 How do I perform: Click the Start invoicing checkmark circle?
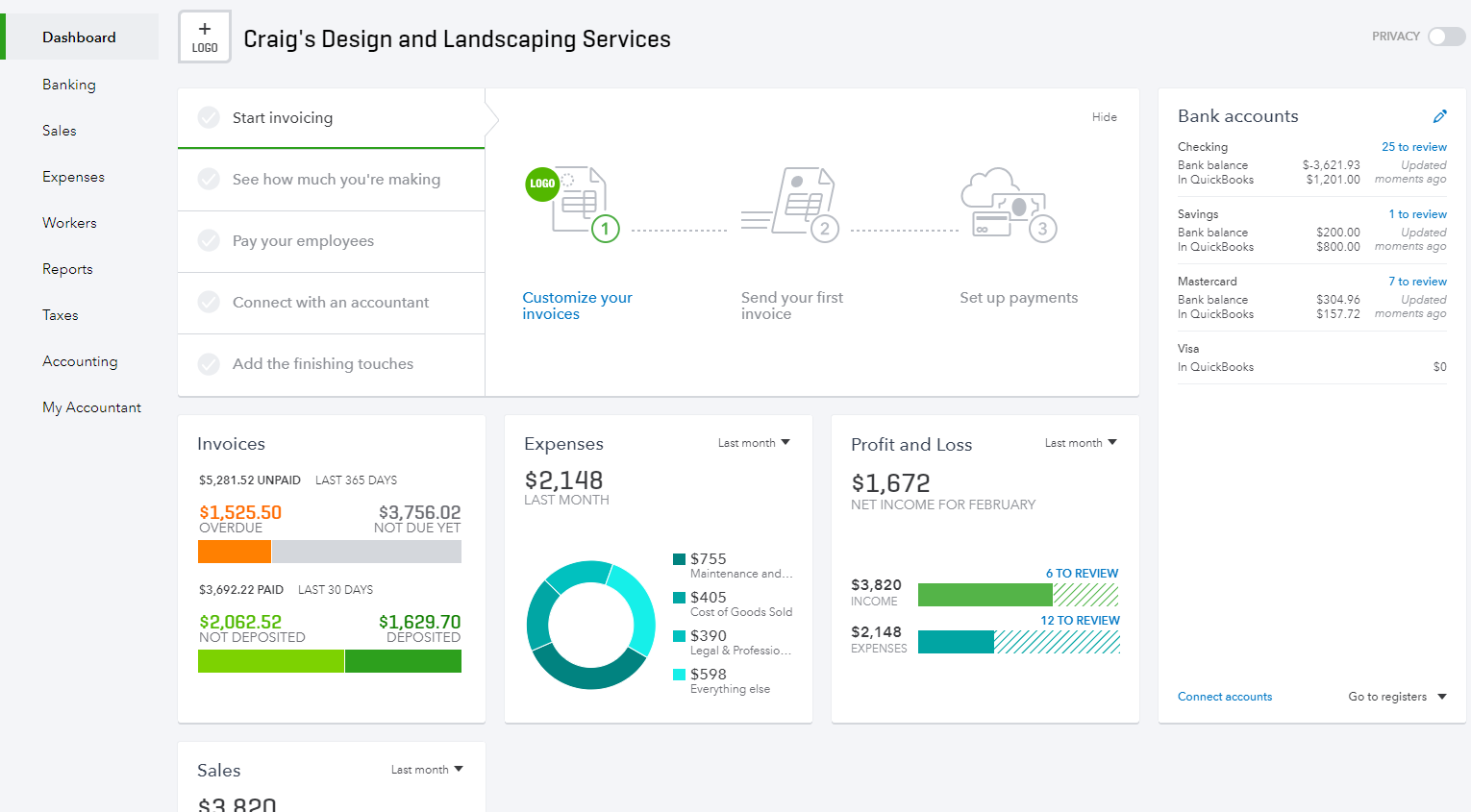209,117
